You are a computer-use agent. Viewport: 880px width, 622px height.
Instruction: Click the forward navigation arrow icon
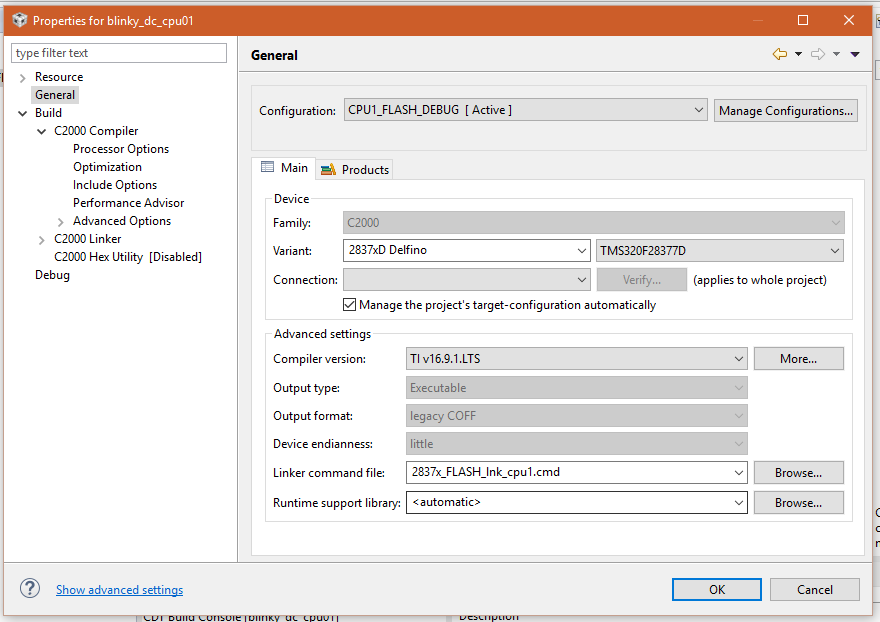[x=818, y=54]
